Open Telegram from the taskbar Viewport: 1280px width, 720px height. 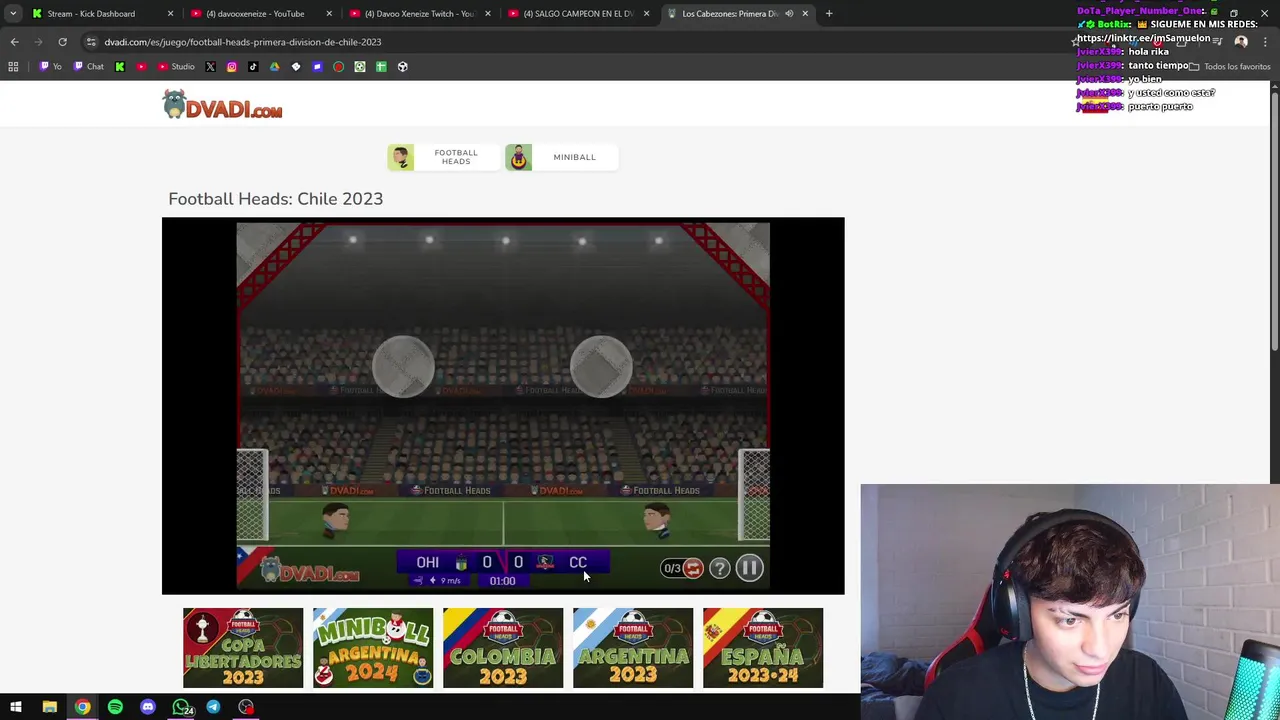coord(213,707)
